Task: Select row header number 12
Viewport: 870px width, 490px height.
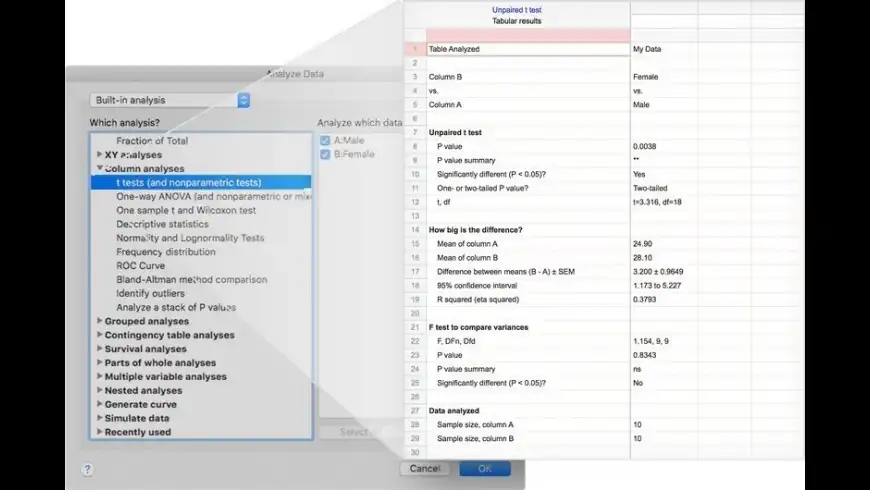Action: (415, 202)
